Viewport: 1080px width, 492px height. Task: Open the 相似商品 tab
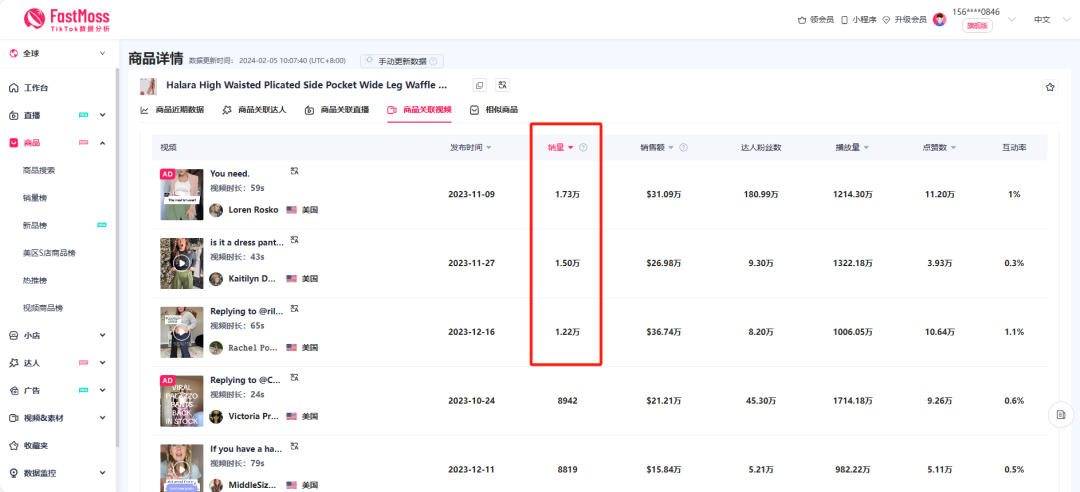pyautogui.click(x=494, y=110)
